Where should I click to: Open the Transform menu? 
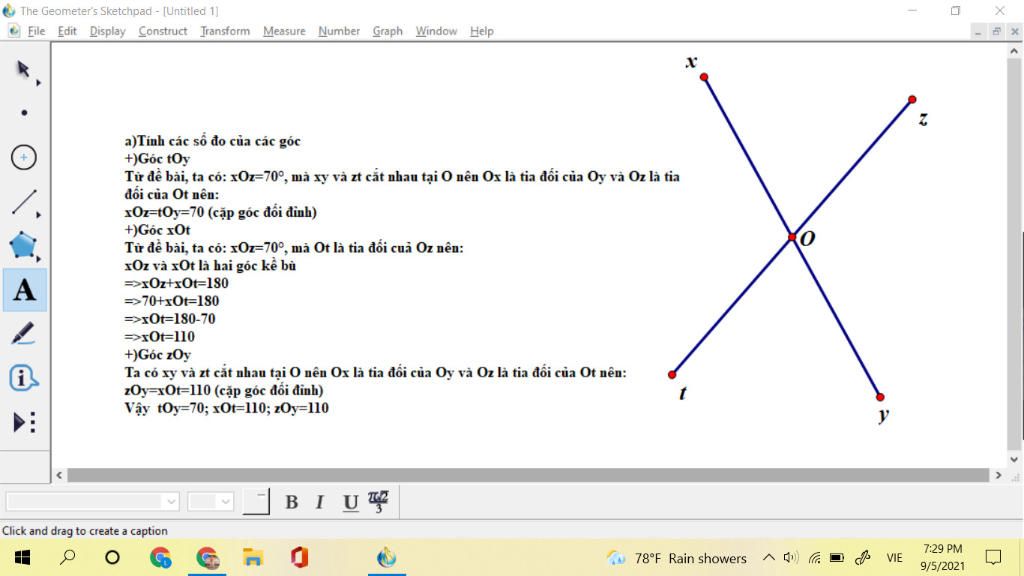coord(225,31)
